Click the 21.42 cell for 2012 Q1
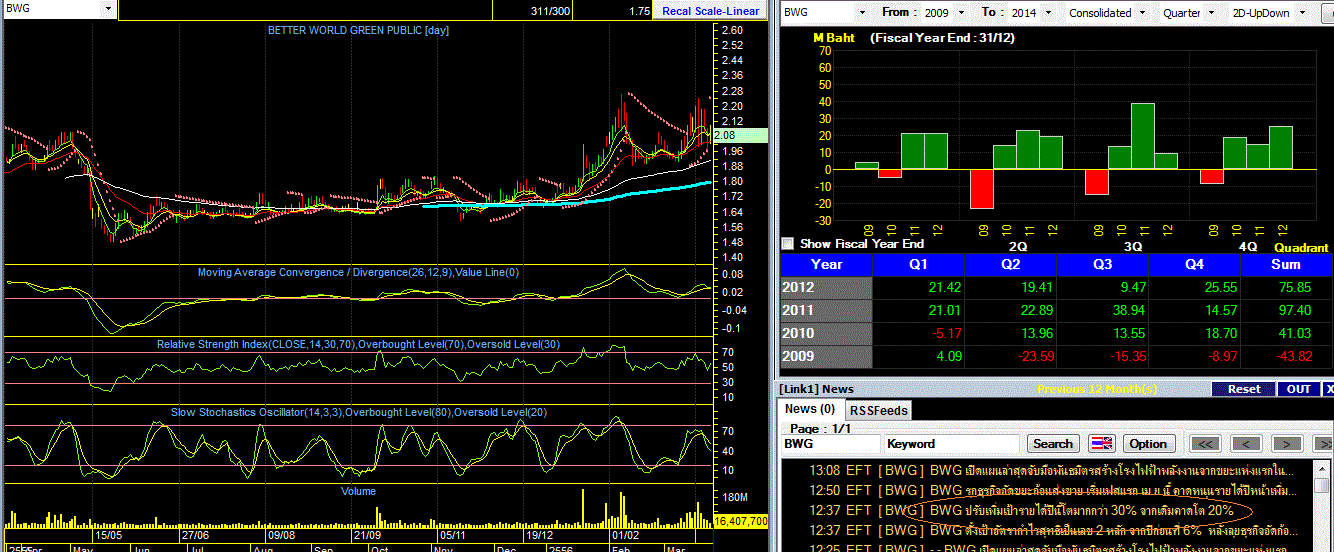Screen dimensions: 1334x552 (x=919, y=287)
